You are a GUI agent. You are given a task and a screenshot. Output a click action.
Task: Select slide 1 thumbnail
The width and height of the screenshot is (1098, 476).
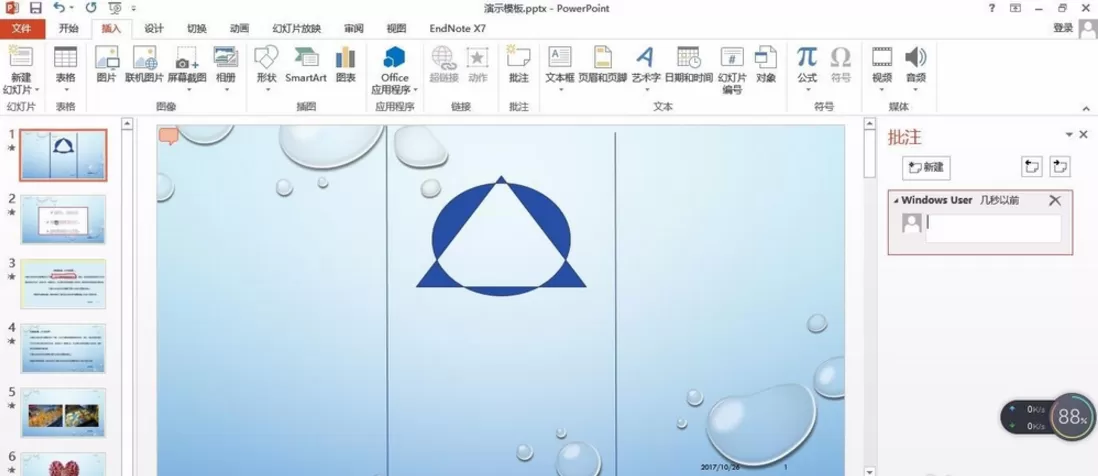tap(64, 155)
